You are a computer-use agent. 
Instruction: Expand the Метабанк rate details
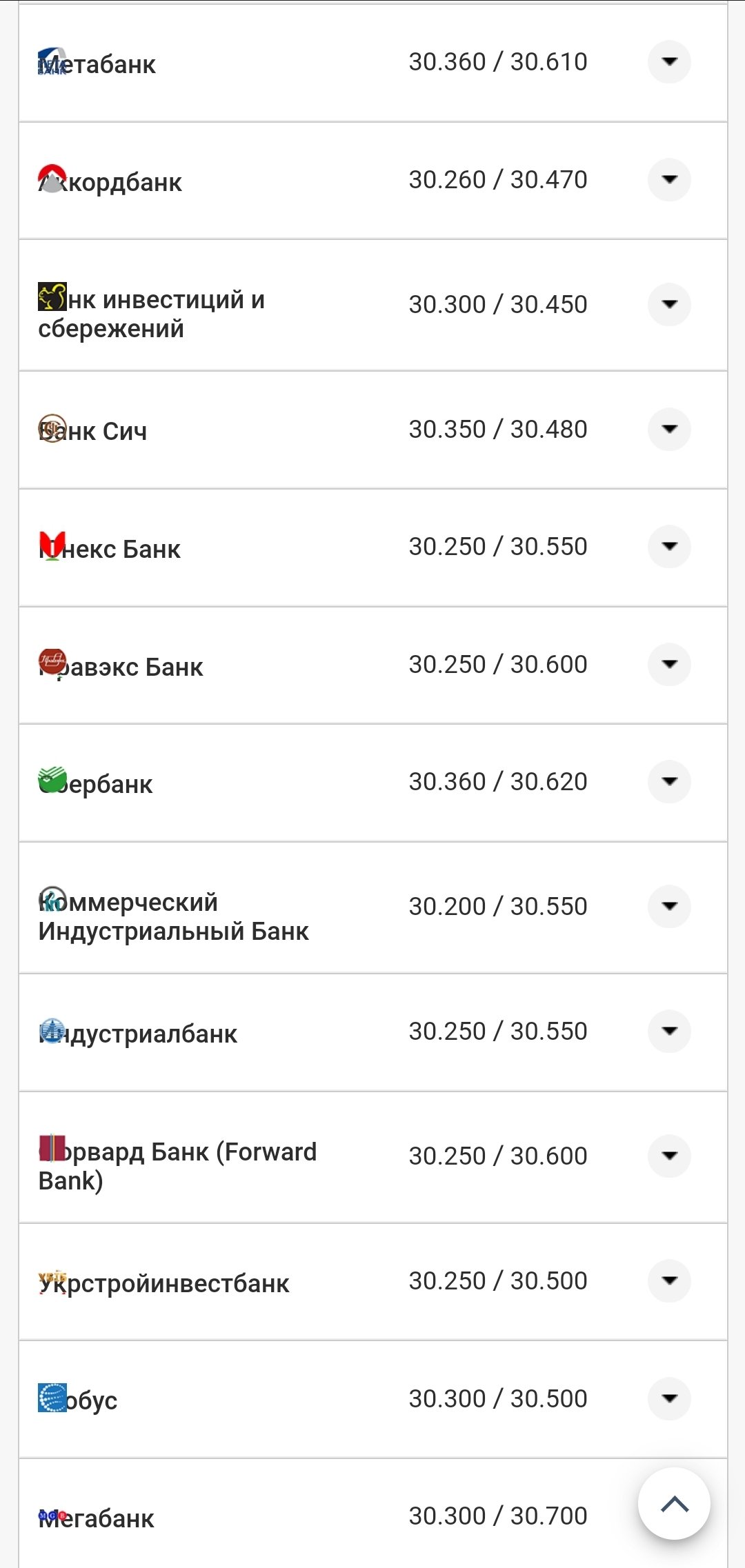[669, 62]
